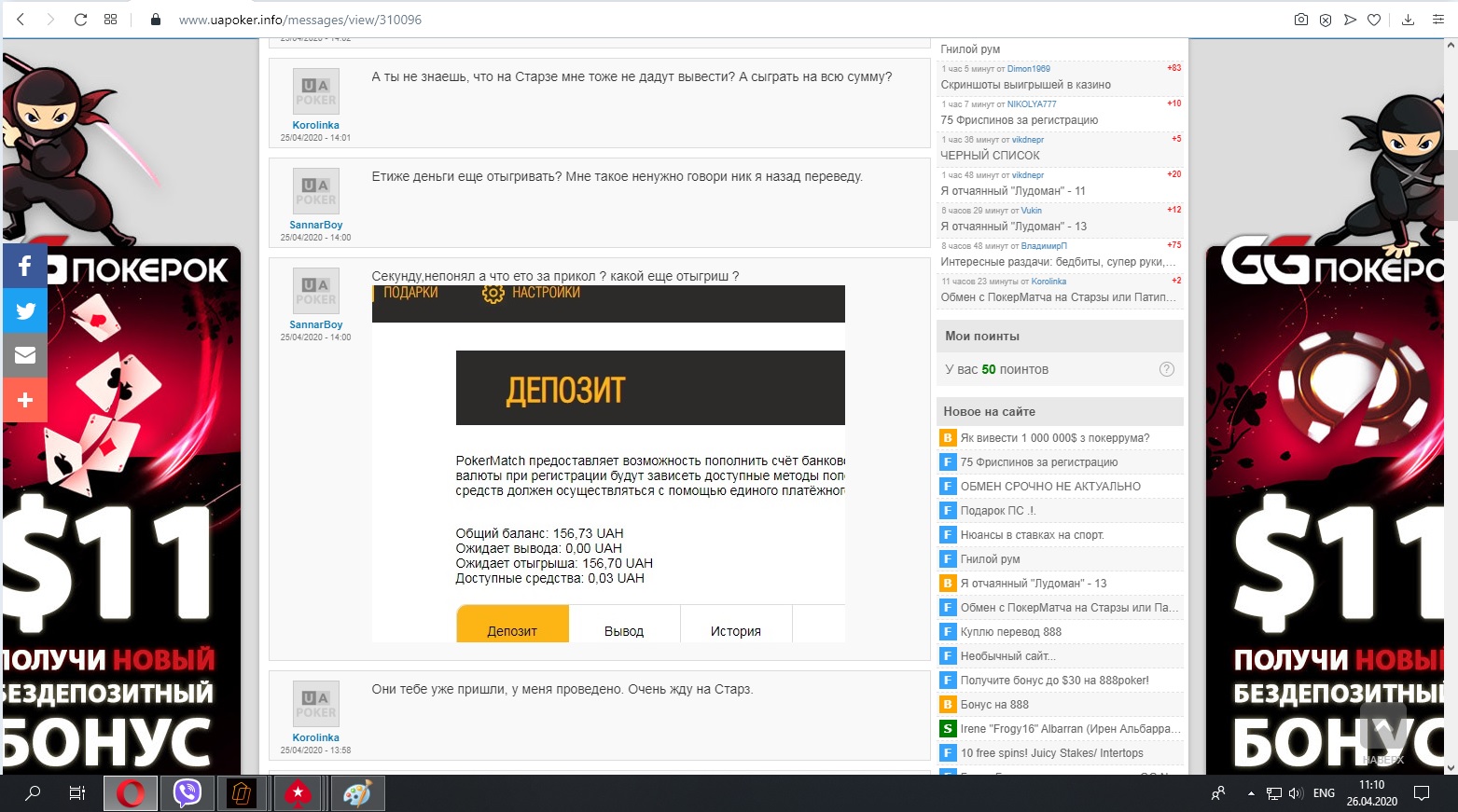Open Viber from the taskbar
Image resolution: width=1458 pixels, height=812 pixels.
coord(187,793)
